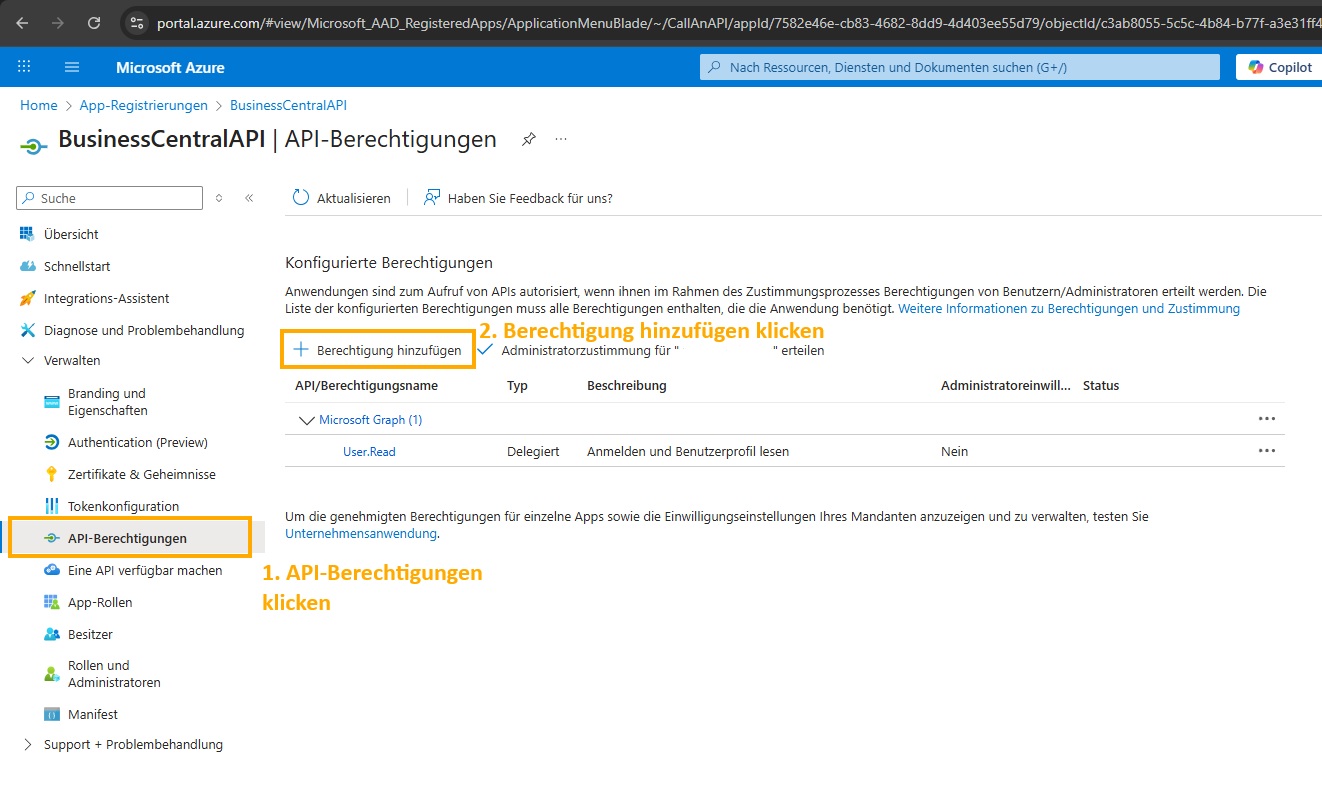Toggle sidebar expand/collapse-all arrows

tap(219, 198)
